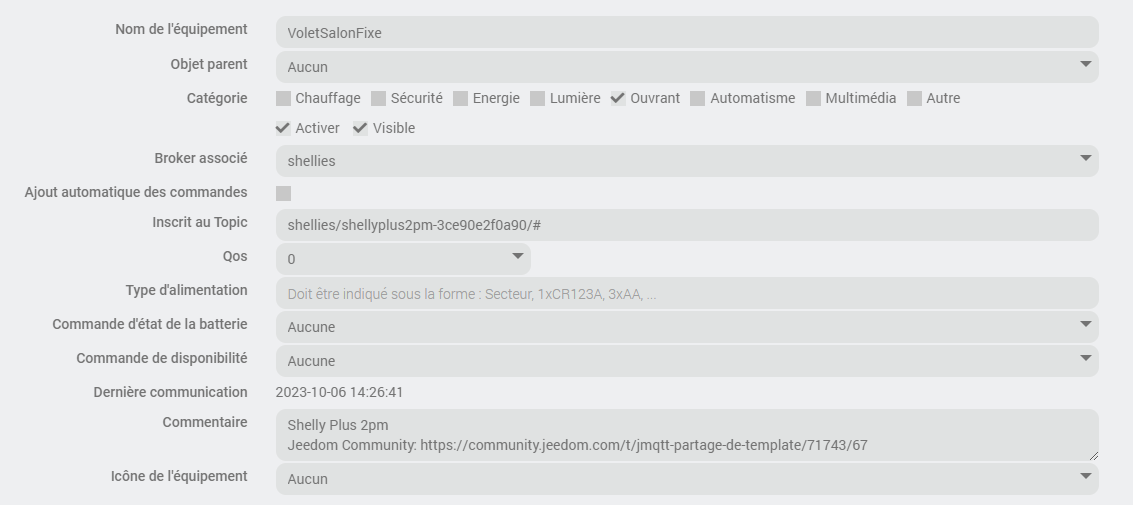This screenshot has width=1133, height=505.
Task: Open the Icône de l'équipement dropdown
Action: coord(686,479)
